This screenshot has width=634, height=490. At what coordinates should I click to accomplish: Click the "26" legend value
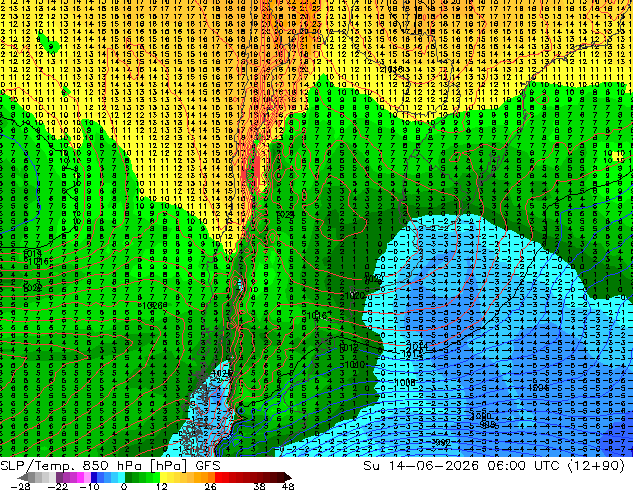210,486
